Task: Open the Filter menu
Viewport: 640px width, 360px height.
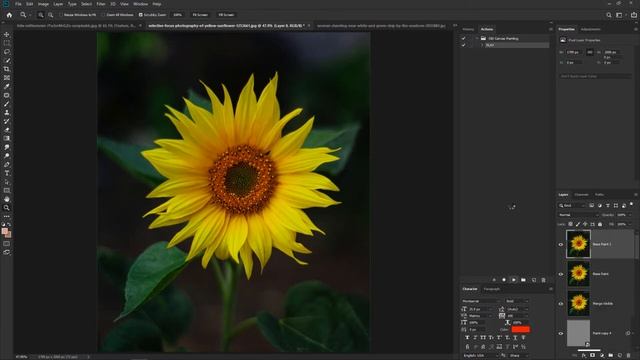Action: click(x=101, y=4)
